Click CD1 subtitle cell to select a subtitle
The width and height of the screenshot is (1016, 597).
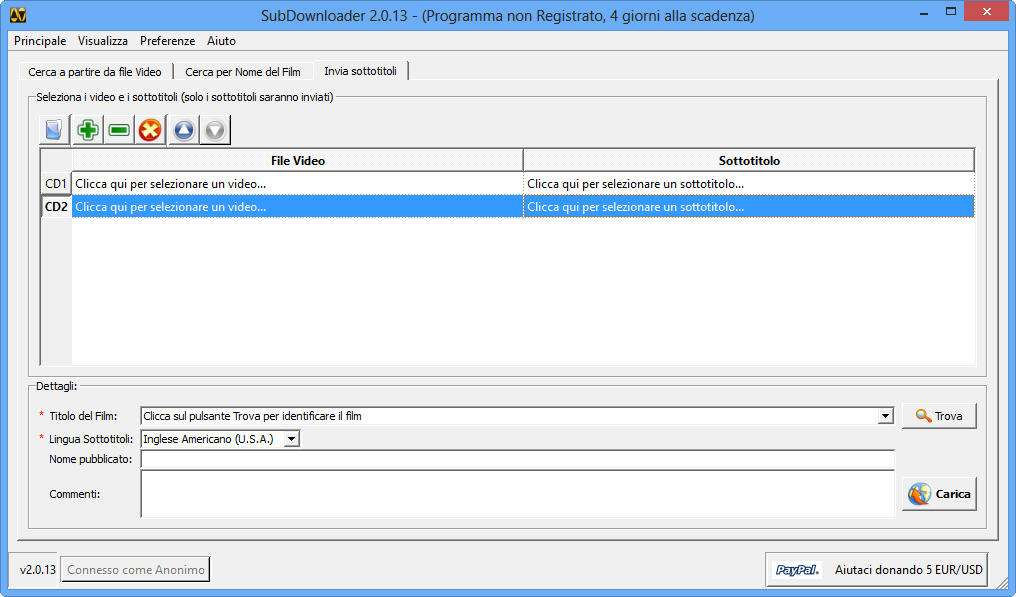(x=749, y=183)
